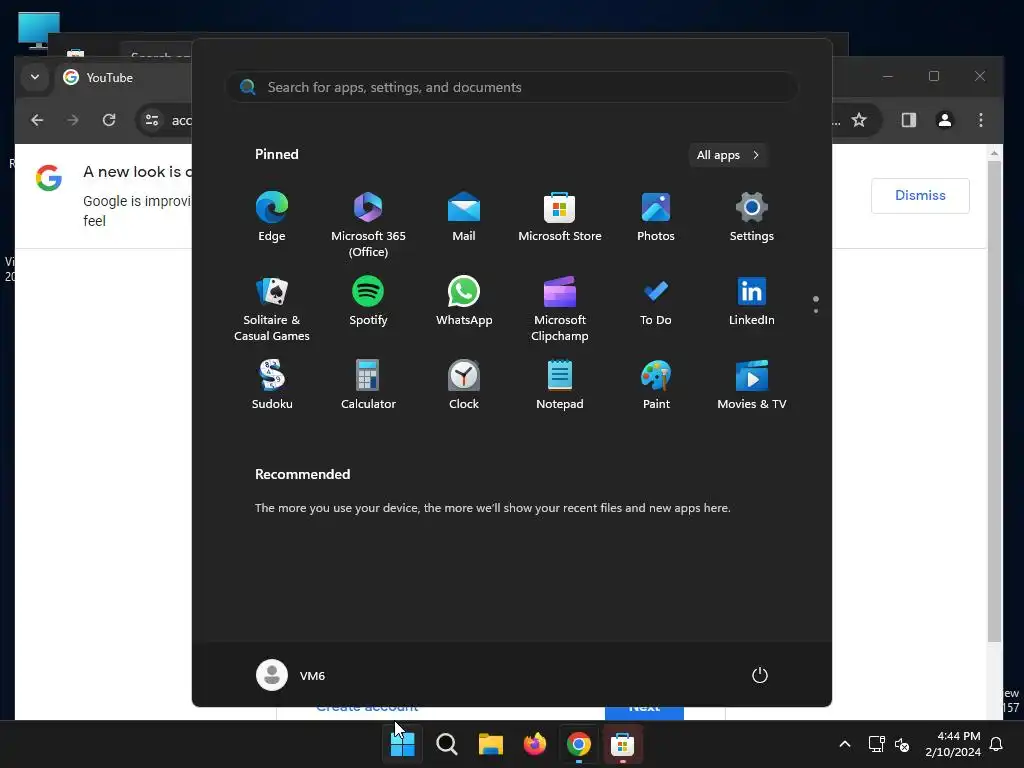Open the Calculator app
The height and width of the screenshot is (768, 1024).
368,385
